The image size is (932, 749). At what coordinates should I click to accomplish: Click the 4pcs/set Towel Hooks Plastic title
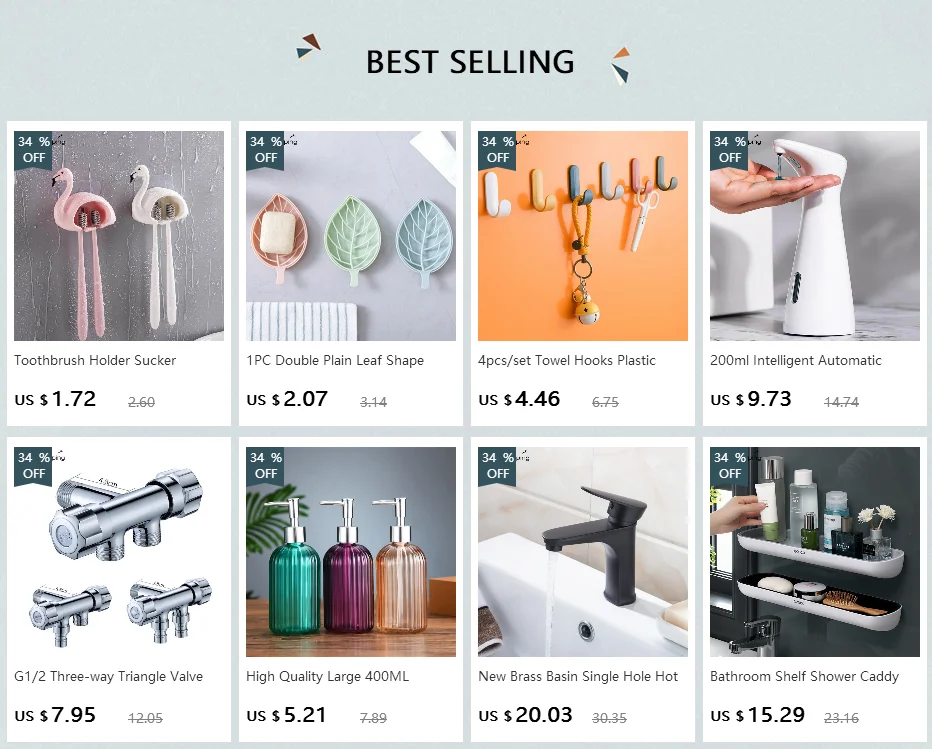click(566, 360)
